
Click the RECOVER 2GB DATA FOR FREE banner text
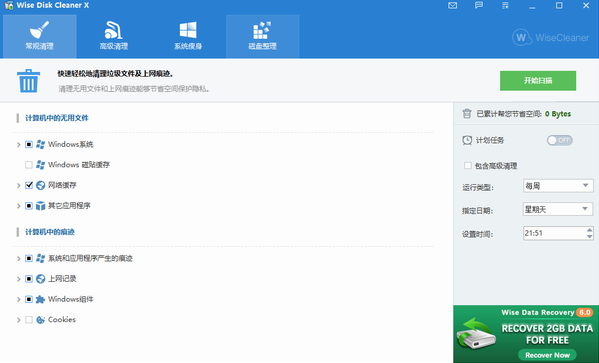(x=547, y=334)
